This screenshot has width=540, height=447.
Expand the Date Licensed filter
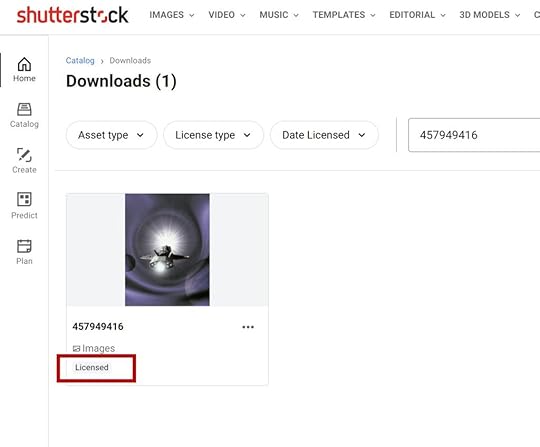324,135
